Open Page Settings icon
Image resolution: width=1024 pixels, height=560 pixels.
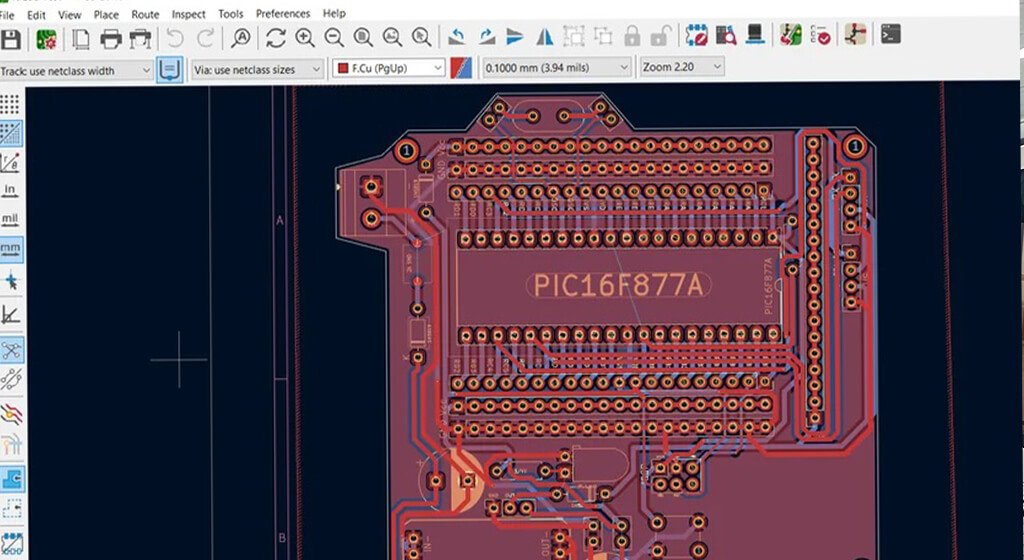81,39
